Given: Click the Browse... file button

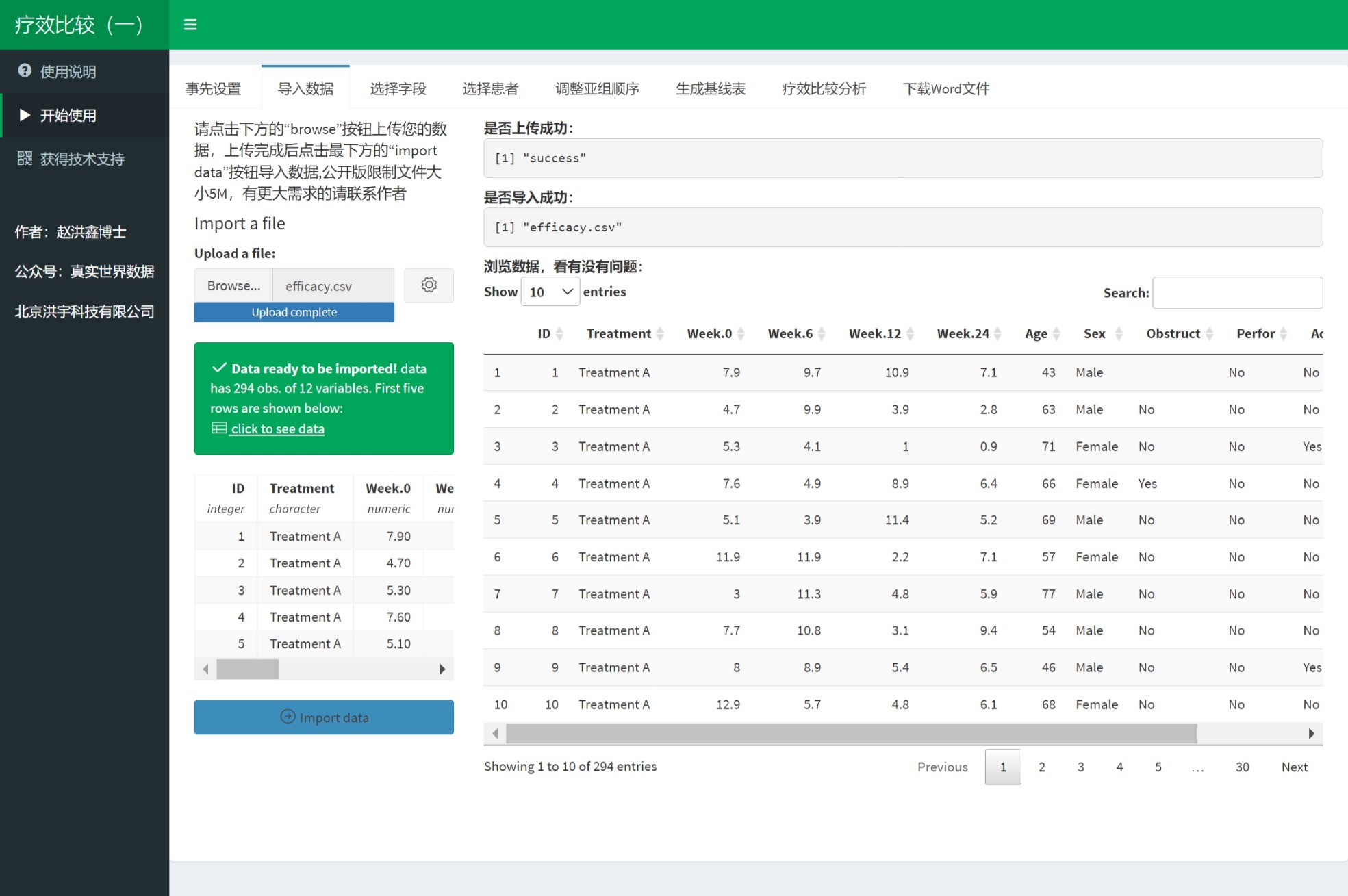Looking at the screenshot, I should [x=233, y=285].
